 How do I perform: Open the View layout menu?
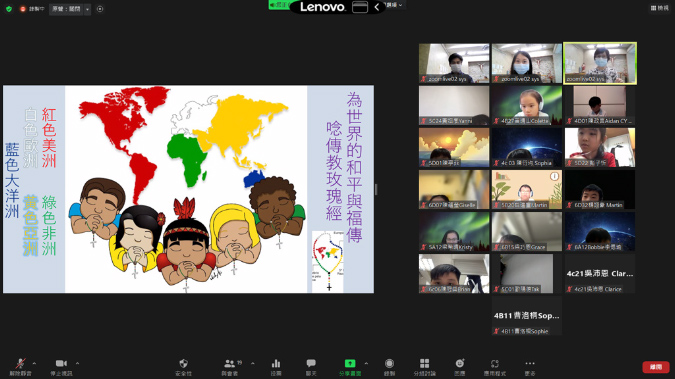point(660,8)
